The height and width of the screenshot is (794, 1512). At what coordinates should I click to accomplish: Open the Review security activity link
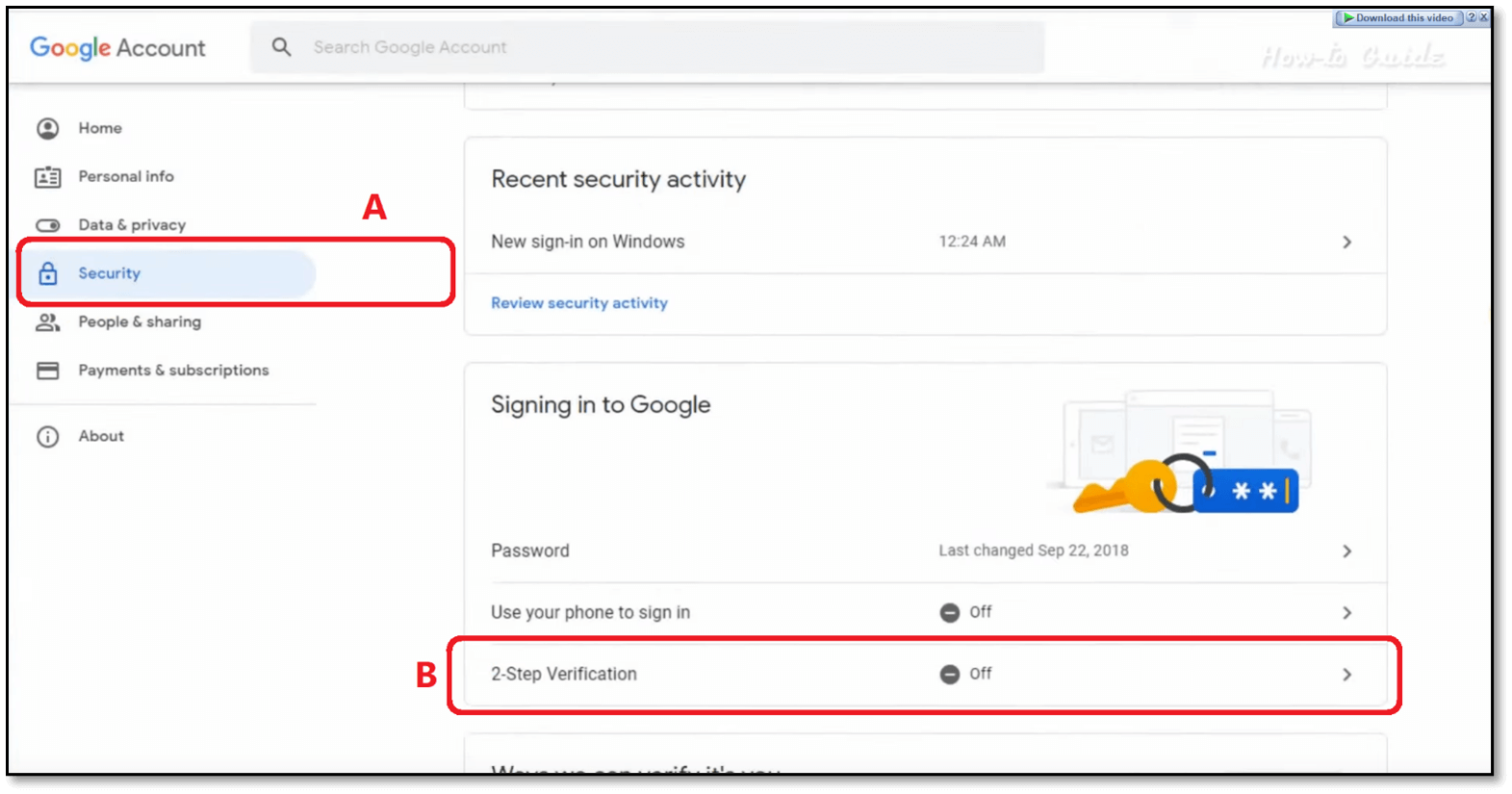[578, 303]
